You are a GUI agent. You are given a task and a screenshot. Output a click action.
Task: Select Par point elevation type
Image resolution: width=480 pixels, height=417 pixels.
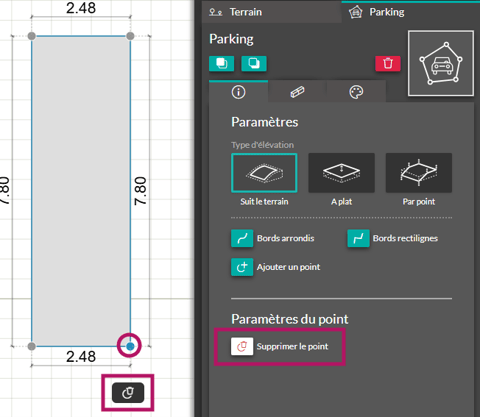[x=419, y=173]
